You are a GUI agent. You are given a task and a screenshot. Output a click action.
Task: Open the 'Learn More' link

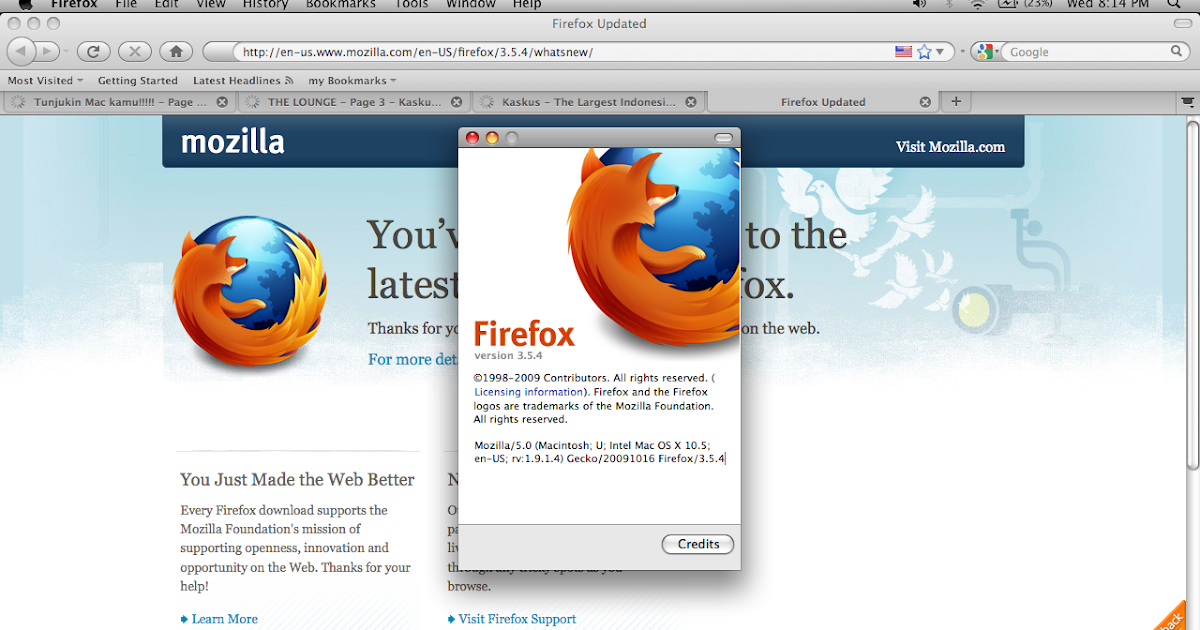coord(224,619)
